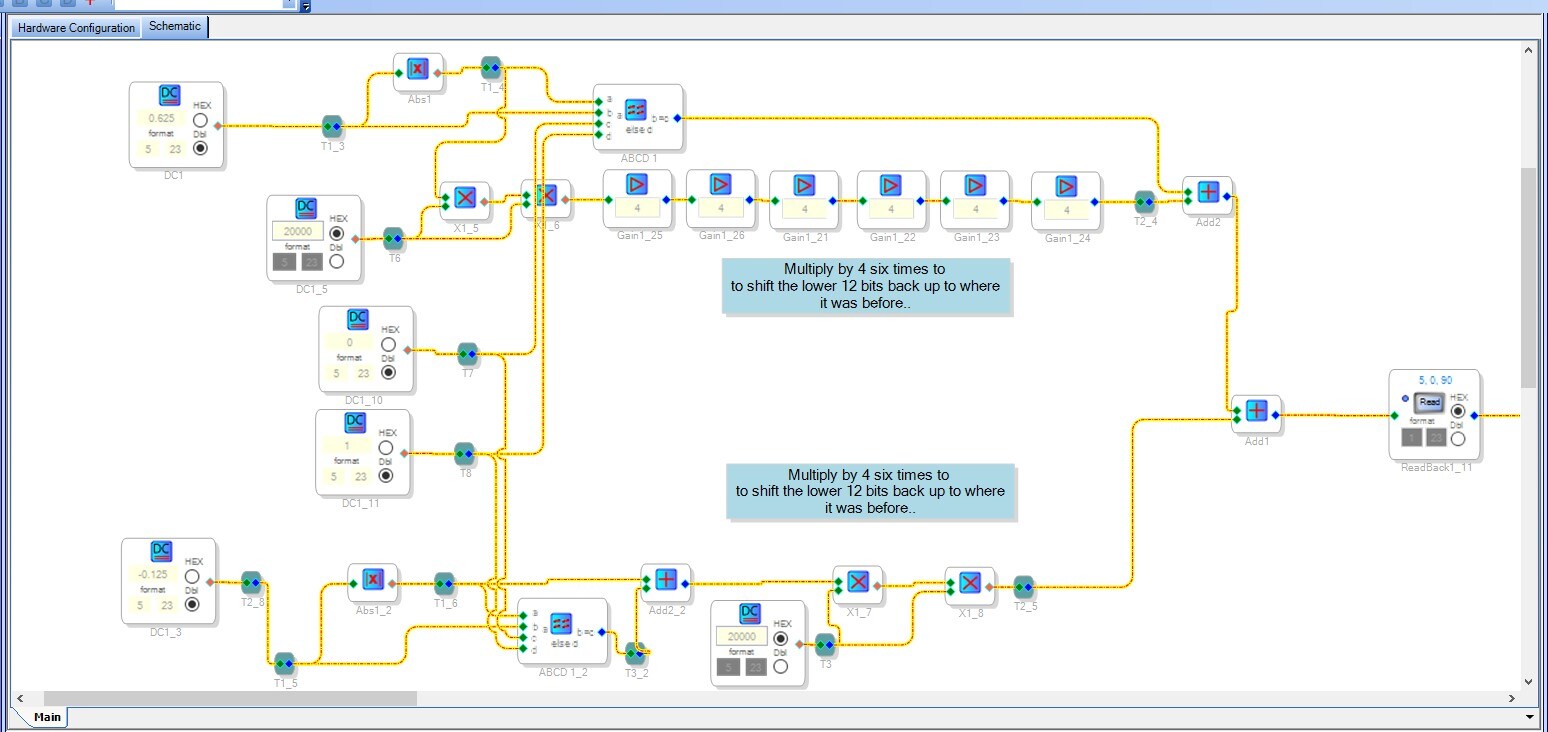
Task: Choose Dbl option on ReadBack1_11 block
Action: (1458, 438)
